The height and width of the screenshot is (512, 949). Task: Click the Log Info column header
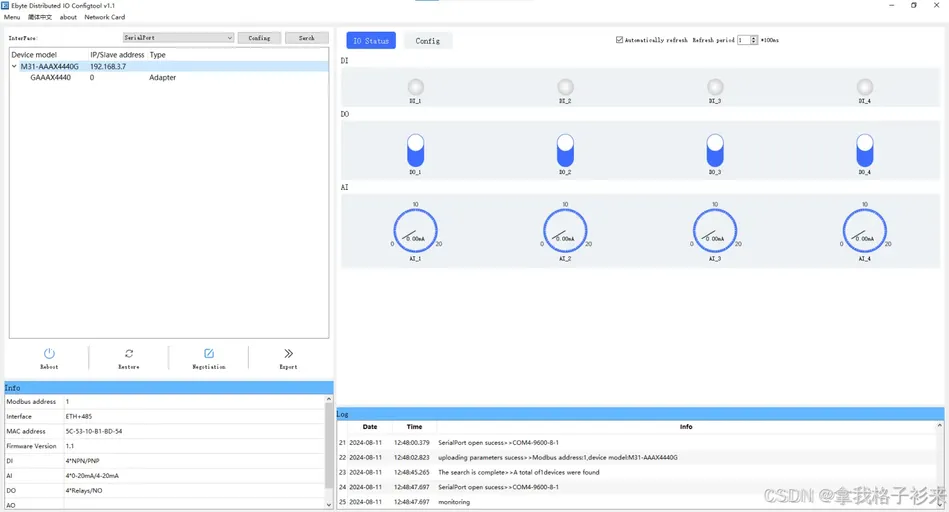pos(686,427)
